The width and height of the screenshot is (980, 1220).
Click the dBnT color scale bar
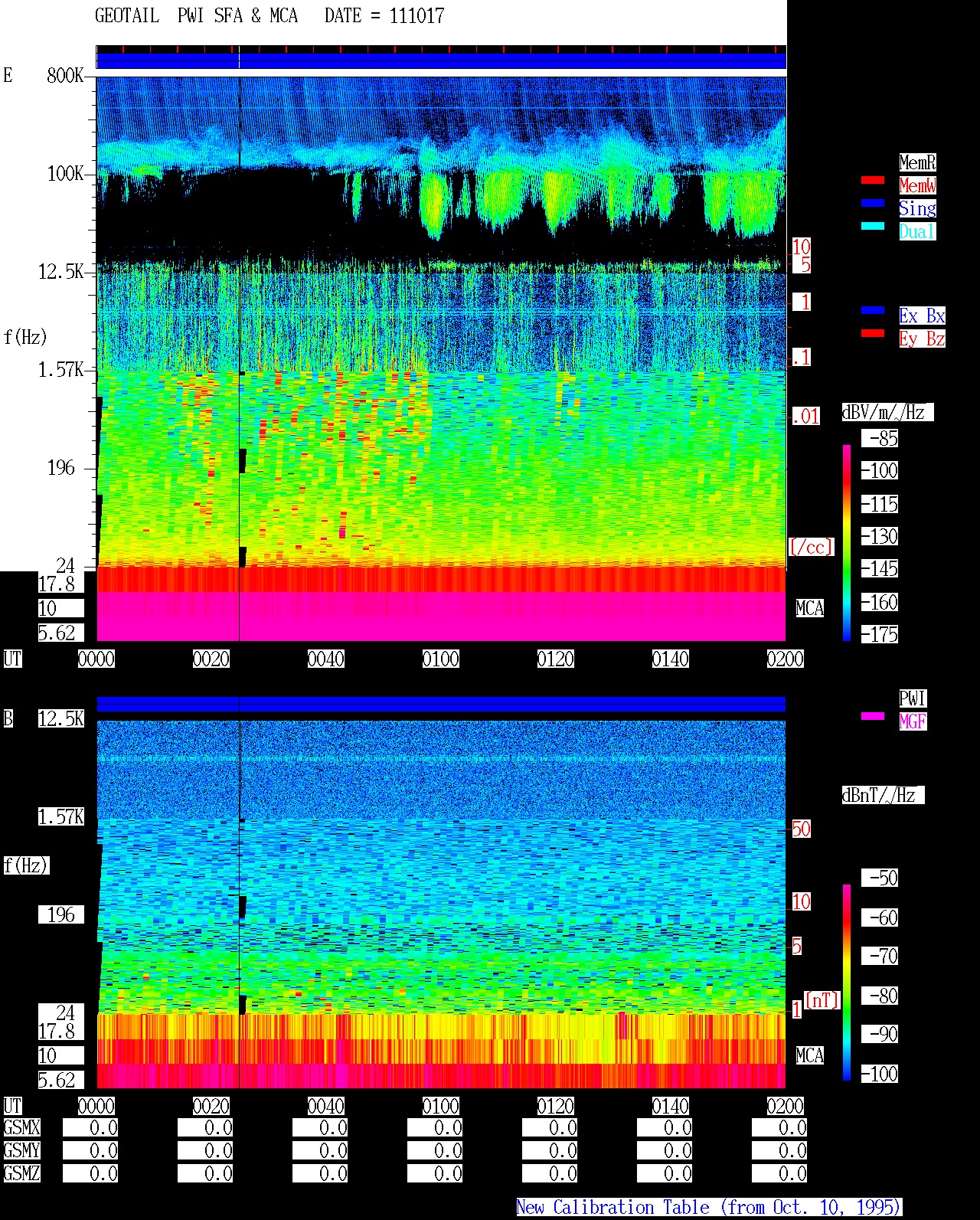pyautogui.click(x=847, y=983)
